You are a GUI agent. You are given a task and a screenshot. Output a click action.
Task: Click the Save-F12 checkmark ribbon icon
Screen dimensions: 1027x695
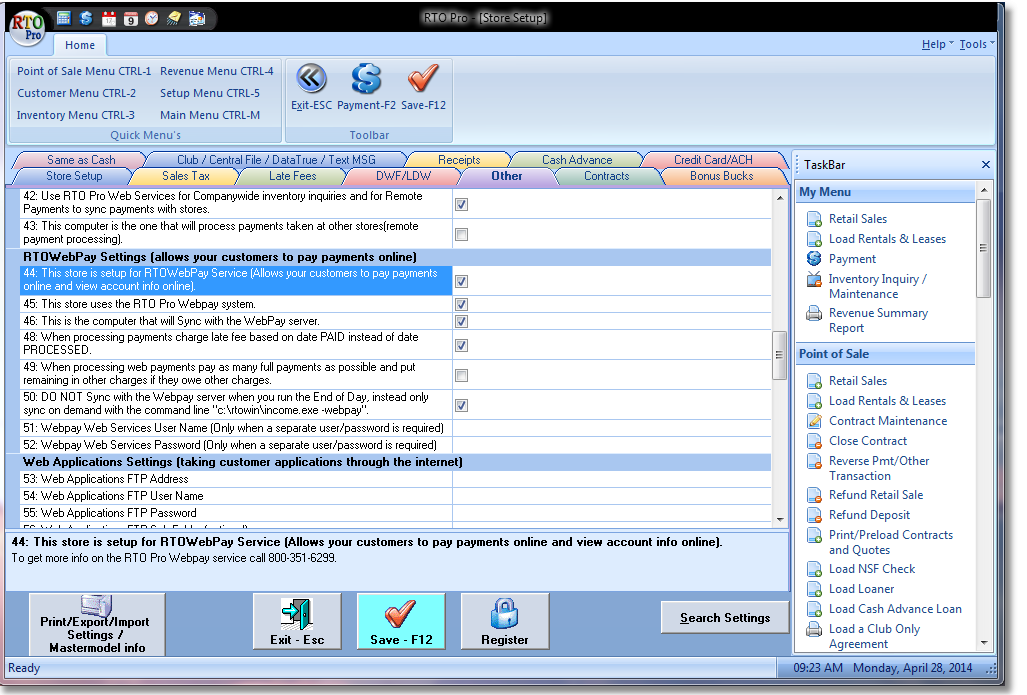pyautogui.click(x=423, y=79)
